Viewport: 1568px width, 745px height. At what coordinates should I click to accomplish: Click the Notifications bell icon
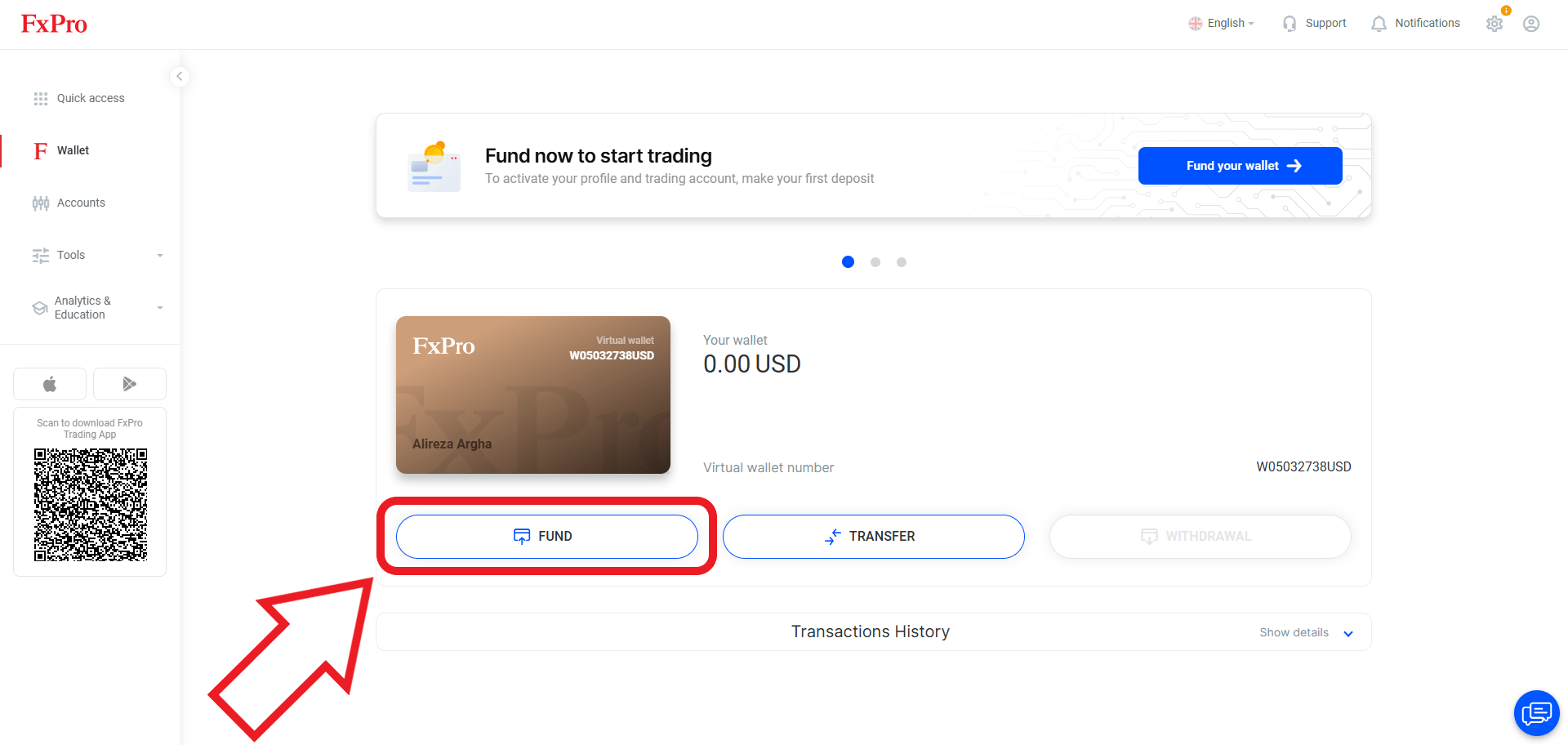[x=1379, y=24]
